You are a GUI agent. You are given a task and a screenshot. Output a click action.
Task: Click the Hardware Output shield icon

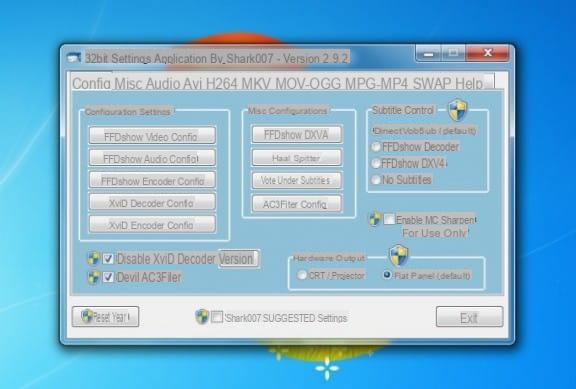(x=399, y=255)
